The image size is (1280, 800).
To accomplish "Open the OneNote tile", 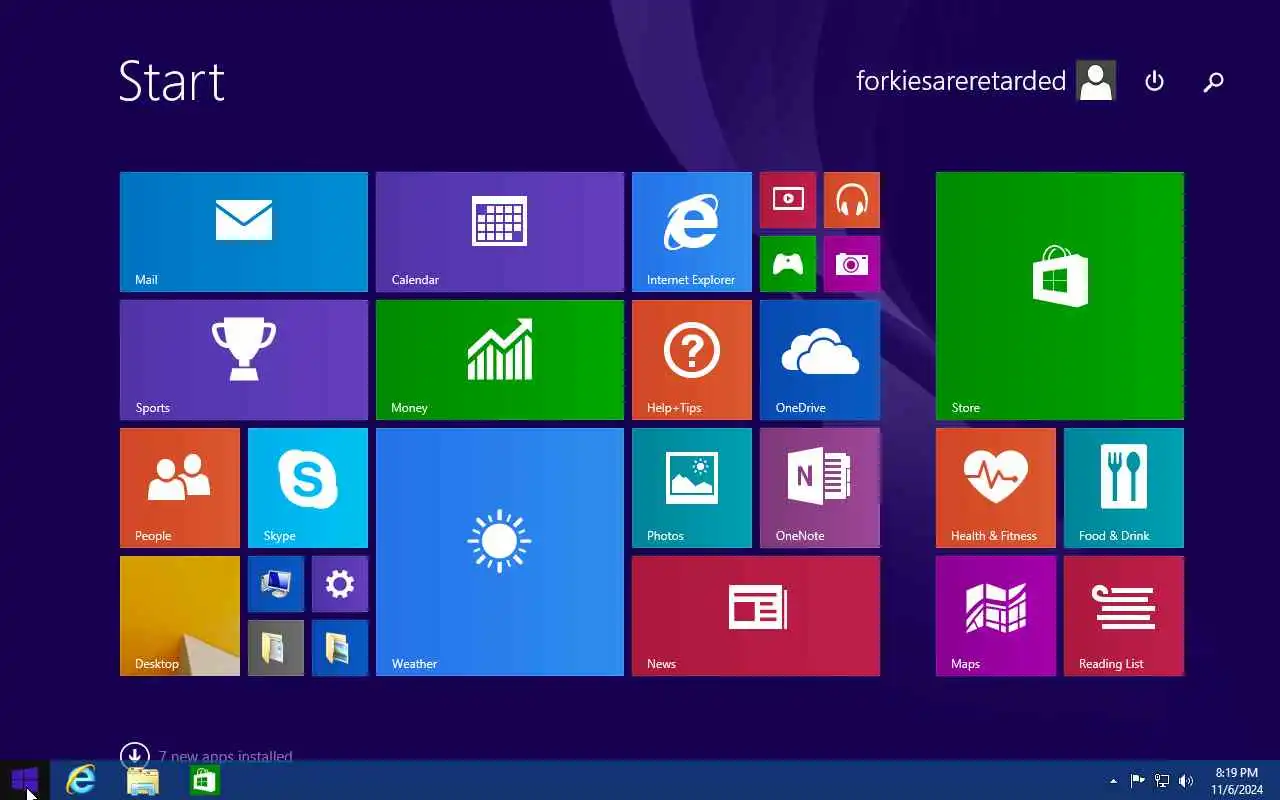I will 820,488.
